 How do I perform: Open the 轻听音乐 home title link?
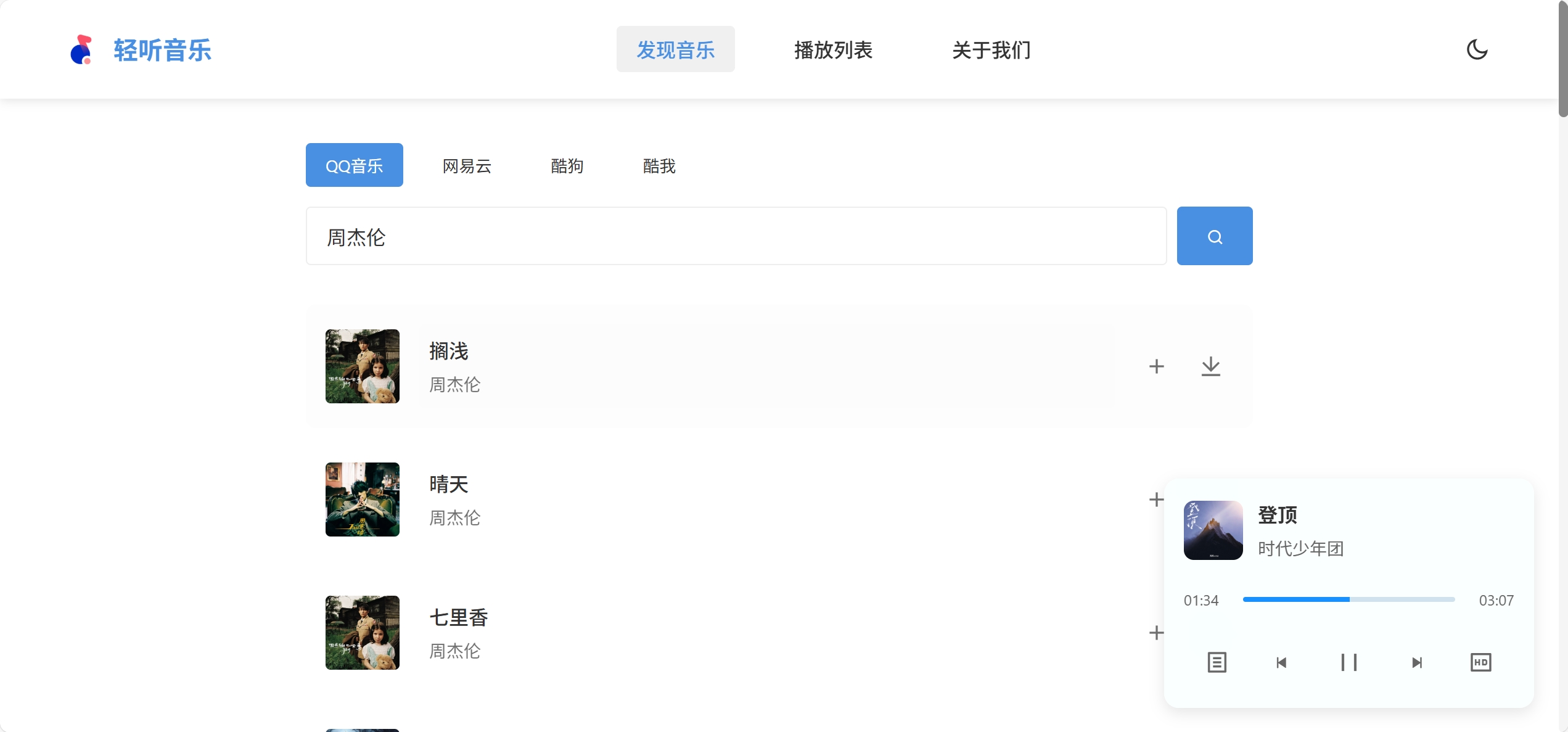tap(163, 50)
